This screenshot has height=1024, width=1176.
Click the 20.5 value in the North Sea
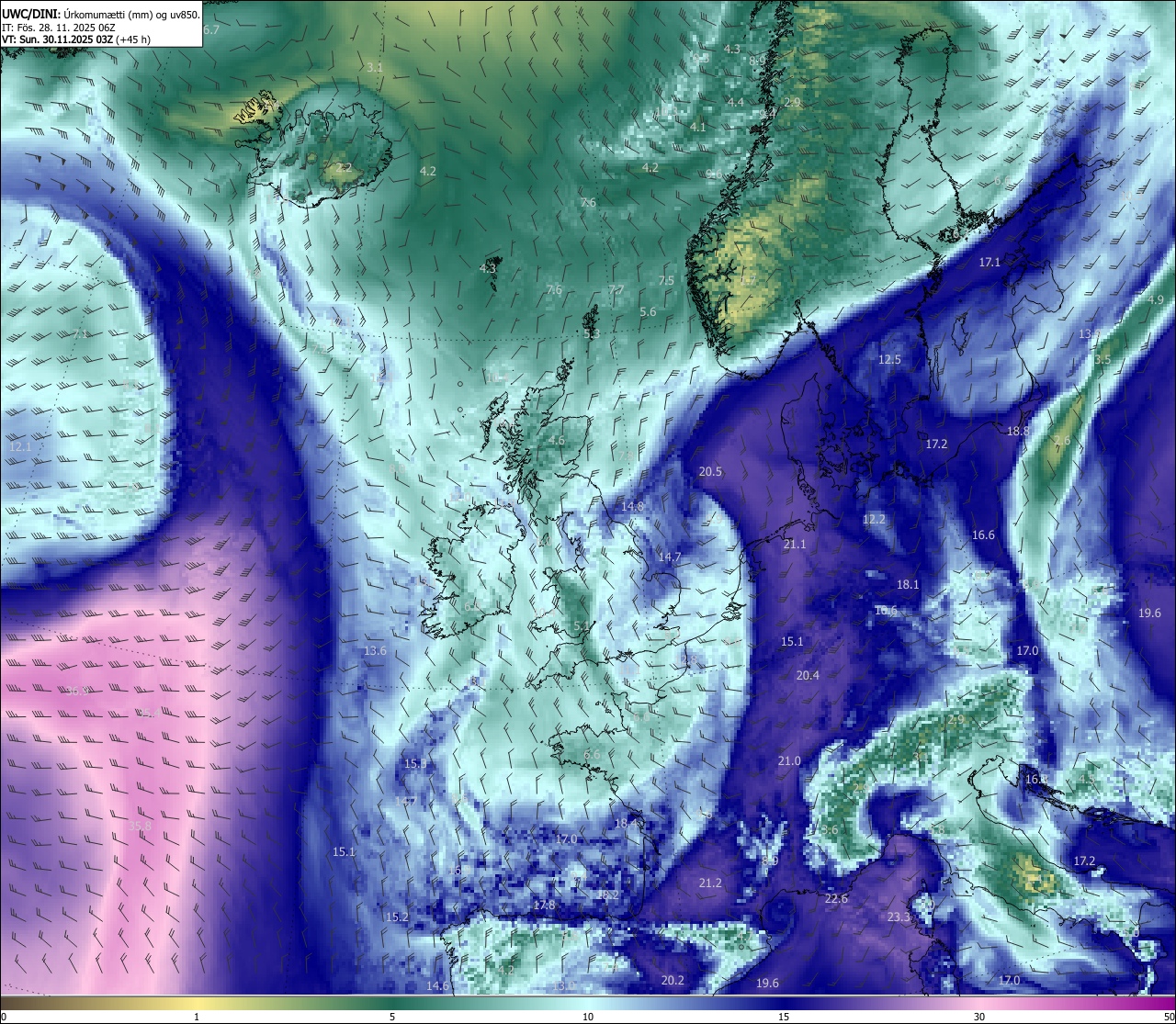[x=710, y=472]
